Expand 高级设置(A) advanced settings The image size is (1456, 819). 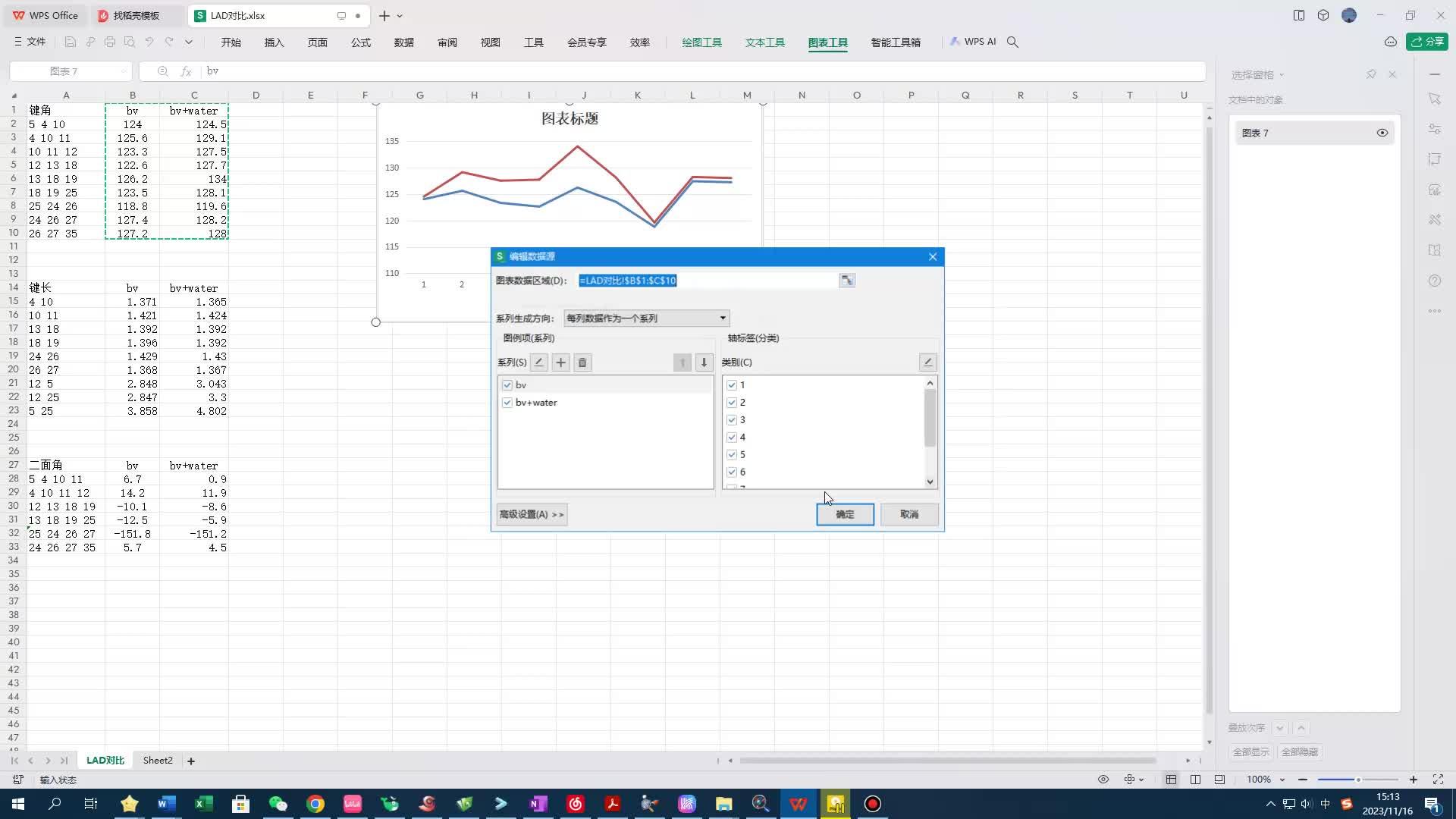coord(532,515)
